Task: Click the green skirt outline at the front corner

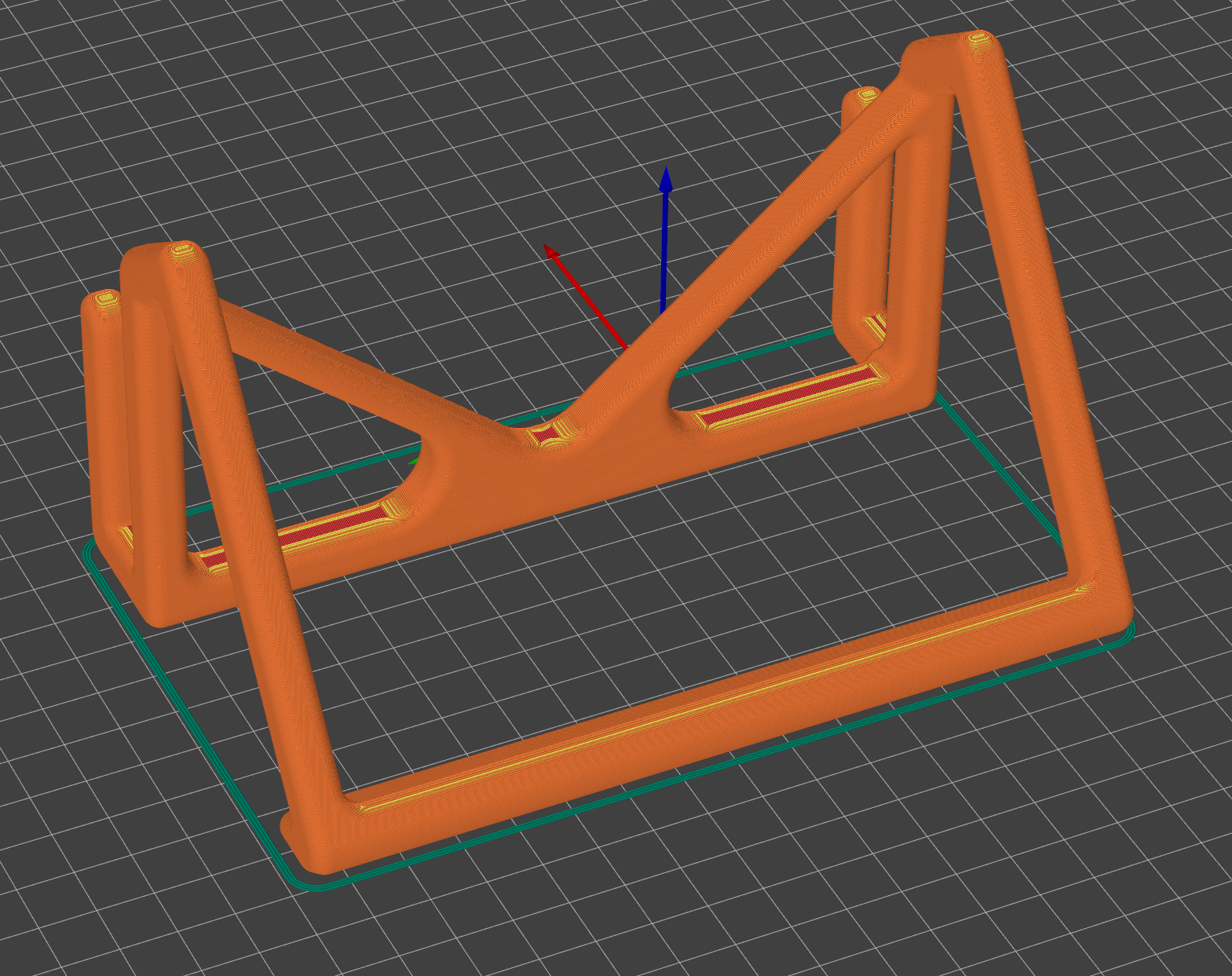Action: tap(314, 884)
